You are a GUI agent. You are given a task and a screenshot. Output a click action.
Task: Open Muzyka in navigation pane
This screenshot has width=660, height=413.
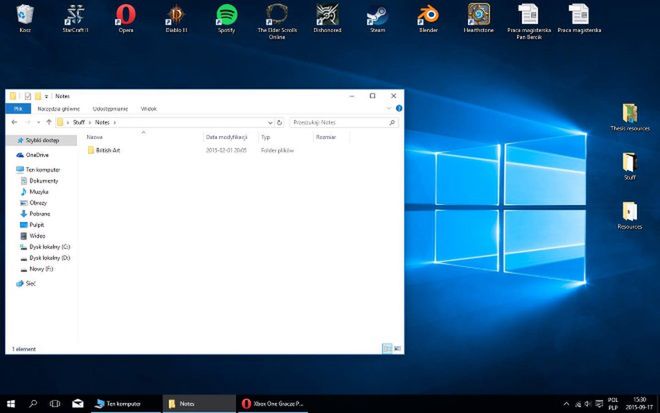[39, 192]
